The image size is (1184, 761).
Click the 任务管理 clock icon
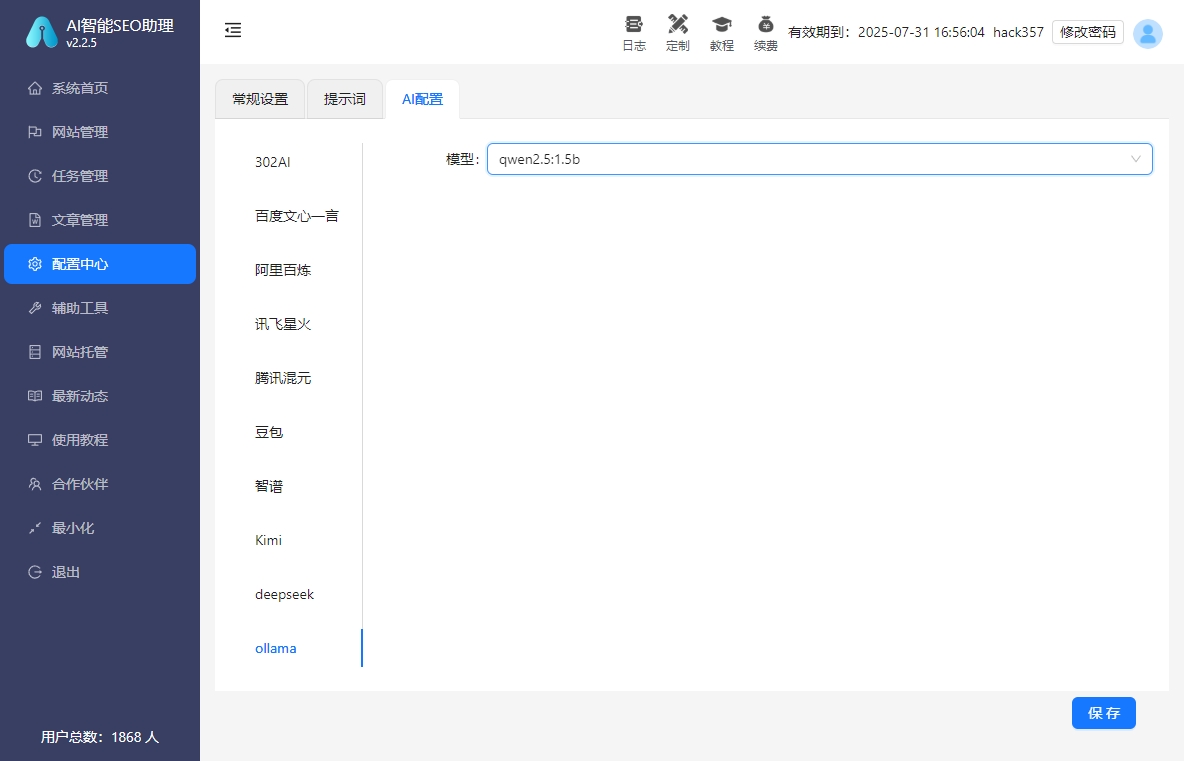(x=35, y=176)
